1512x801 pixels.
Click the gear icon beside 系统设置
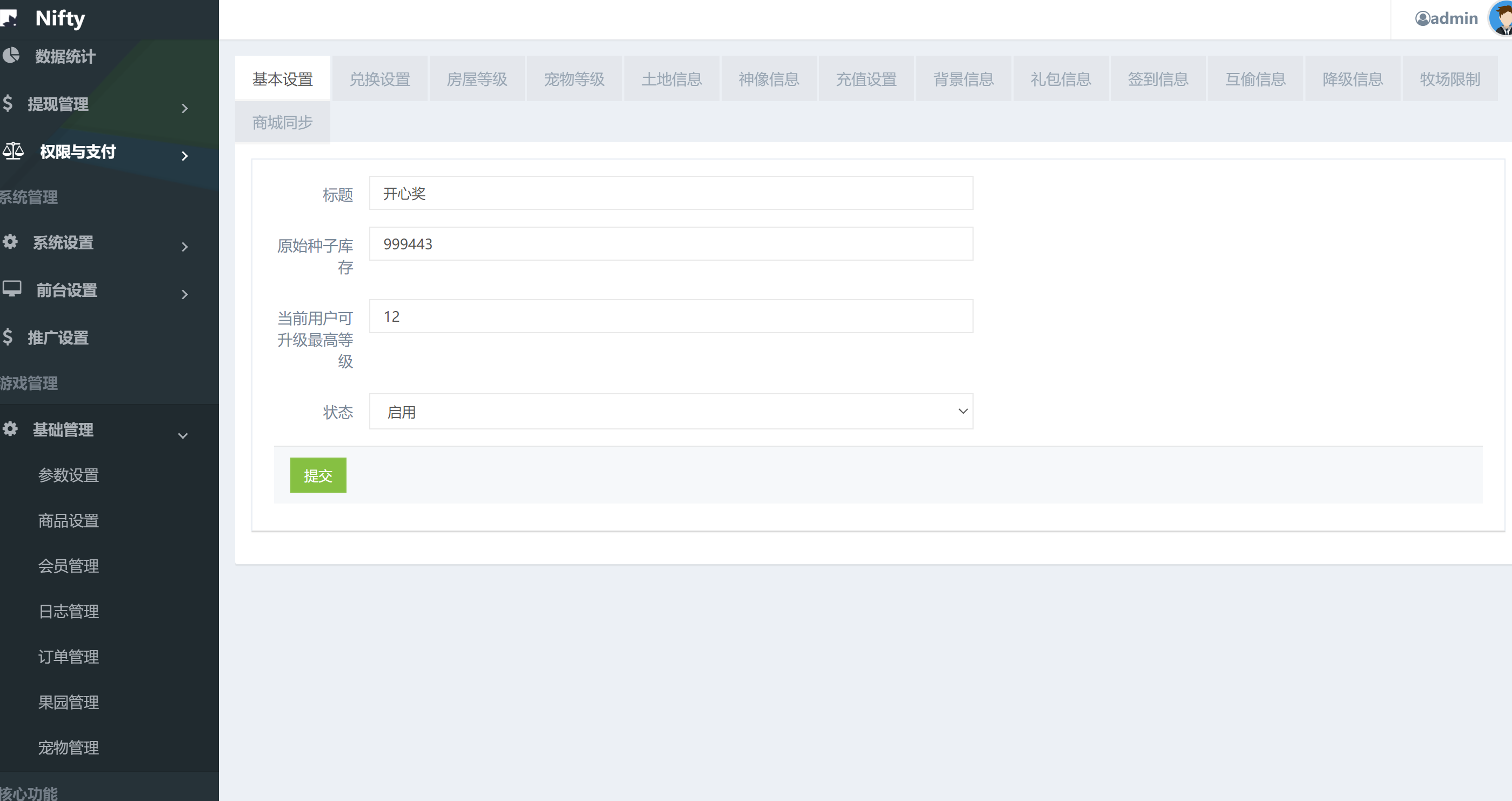tap(10, 241)
